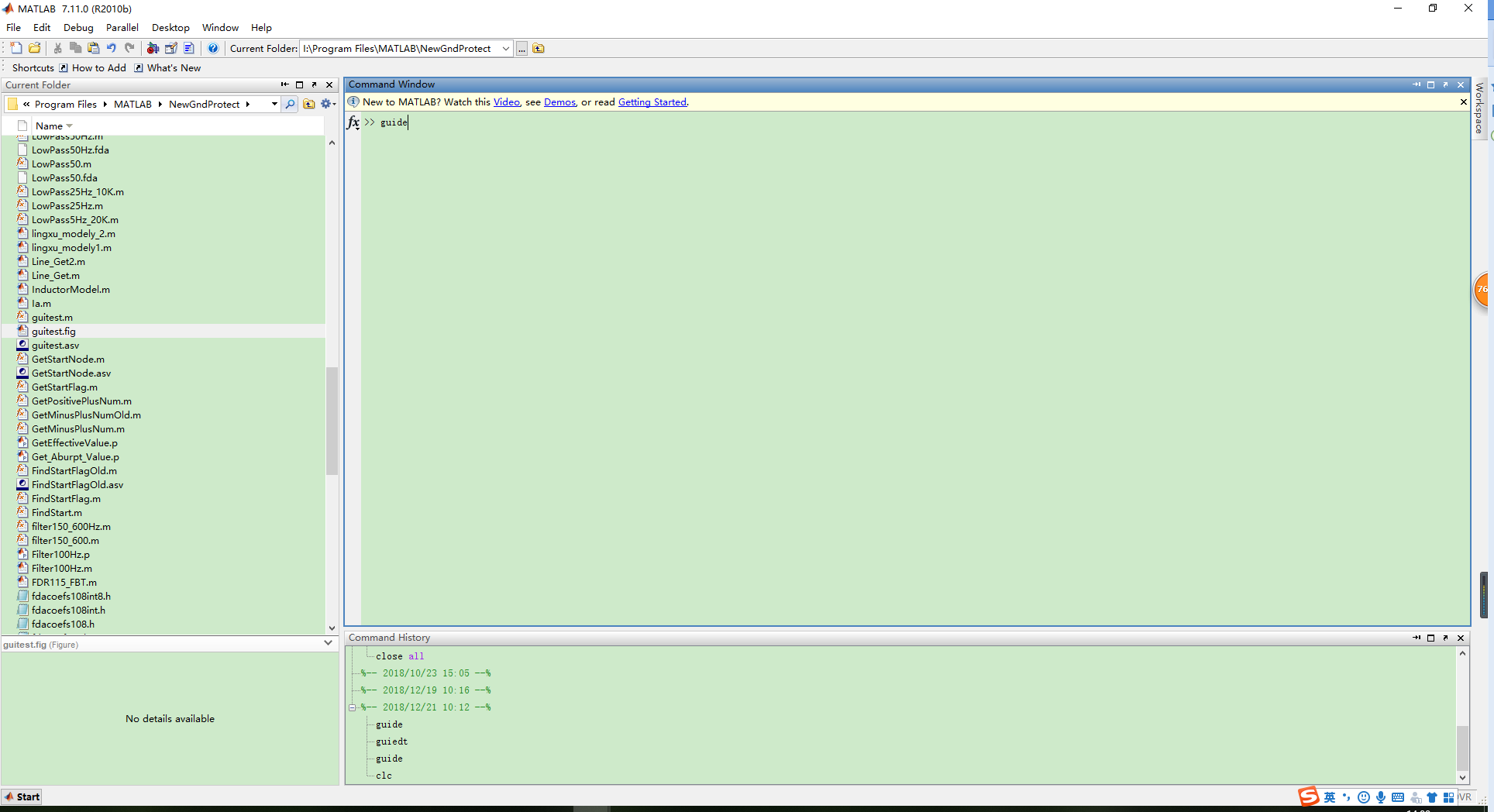Sort files by the Name column header
The height and width of the screenshot is (812, 1494).
point(53,126)
